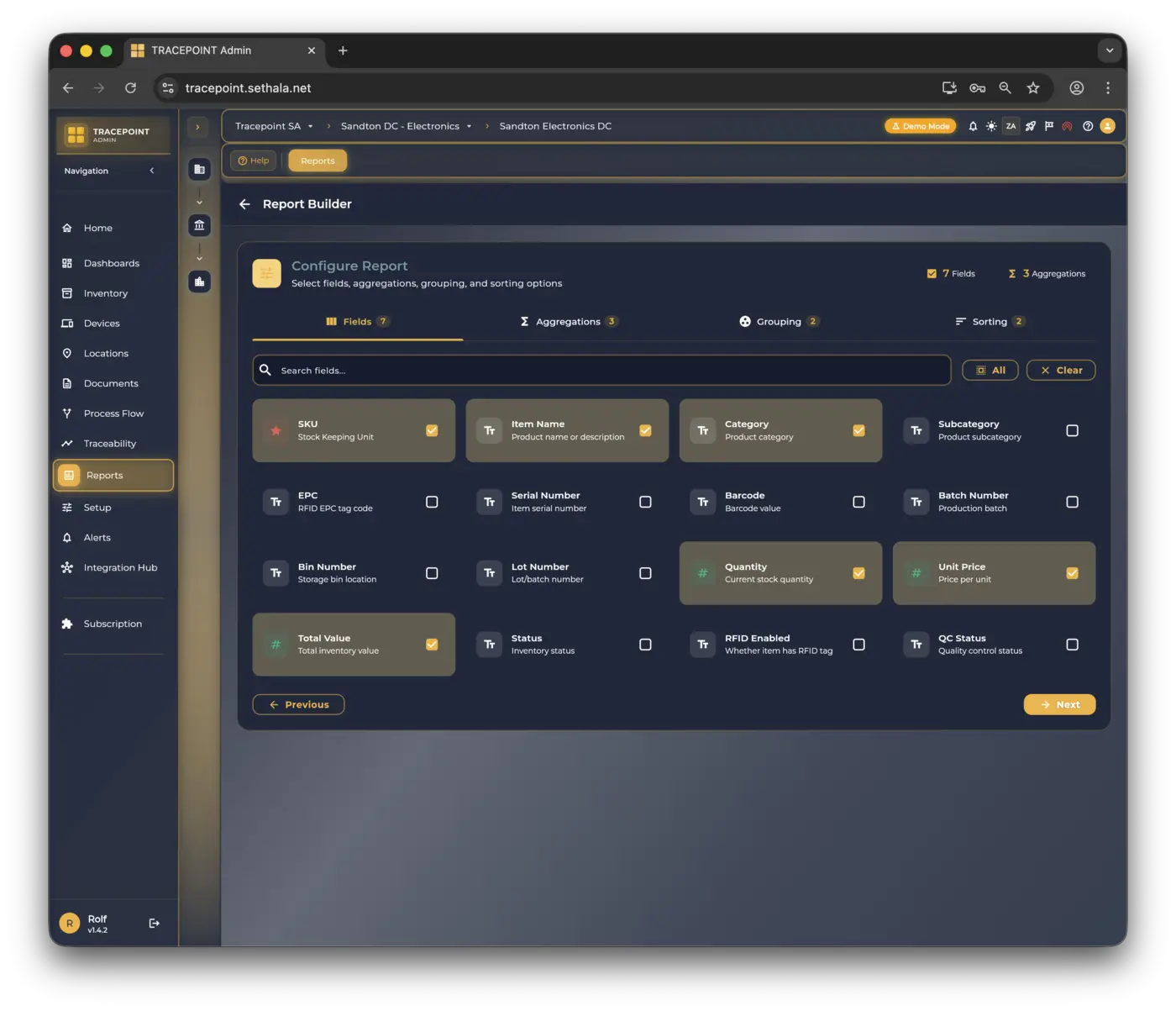1176x1011 pixels.
Task: Click the flag icon in the header
Action: [x=1048, y=126]
